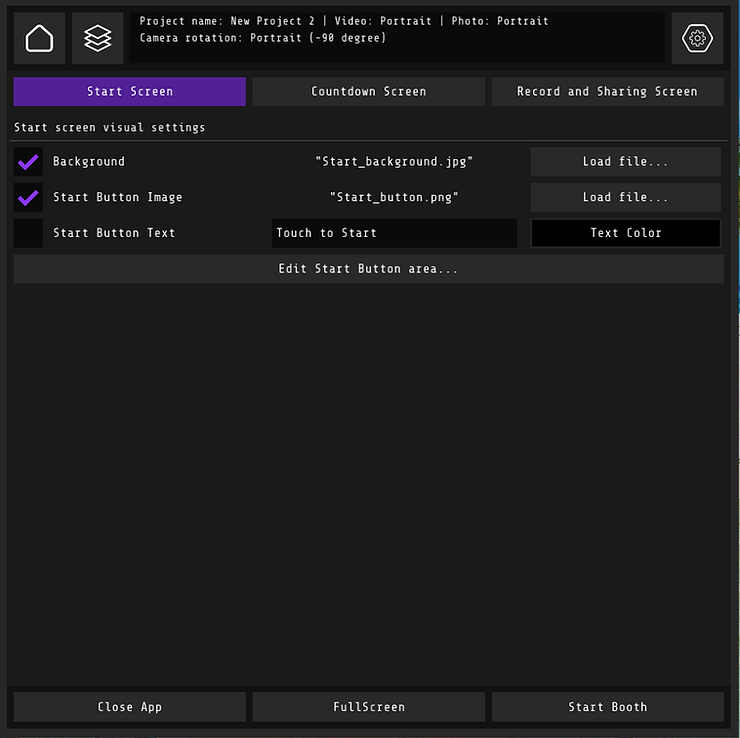740x738 pixels.
Task: Uncheck the Background checkbox
Action: 28,162
